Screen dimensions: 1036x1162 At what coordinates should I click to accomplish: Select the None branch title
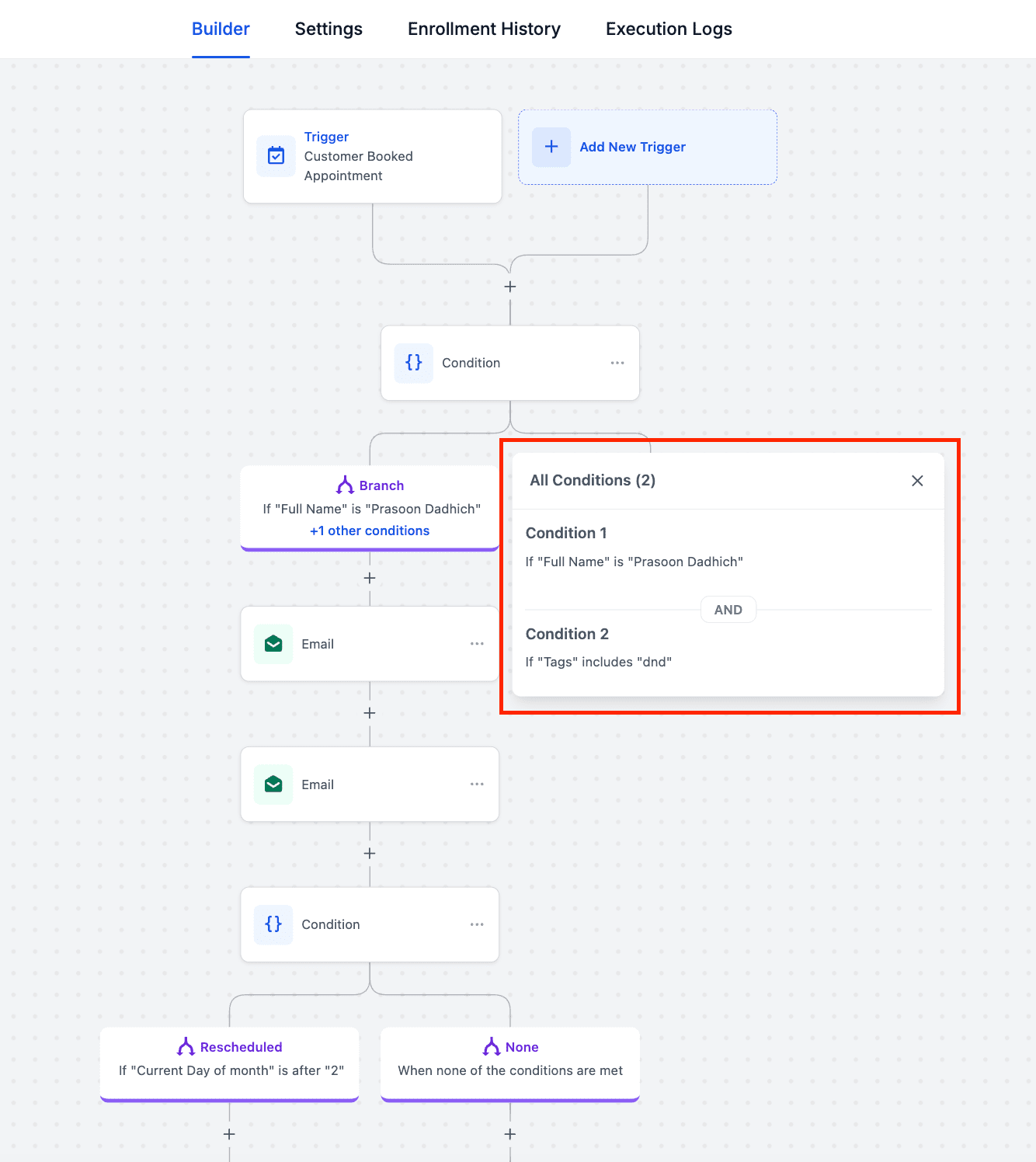tap(522, 1047)
